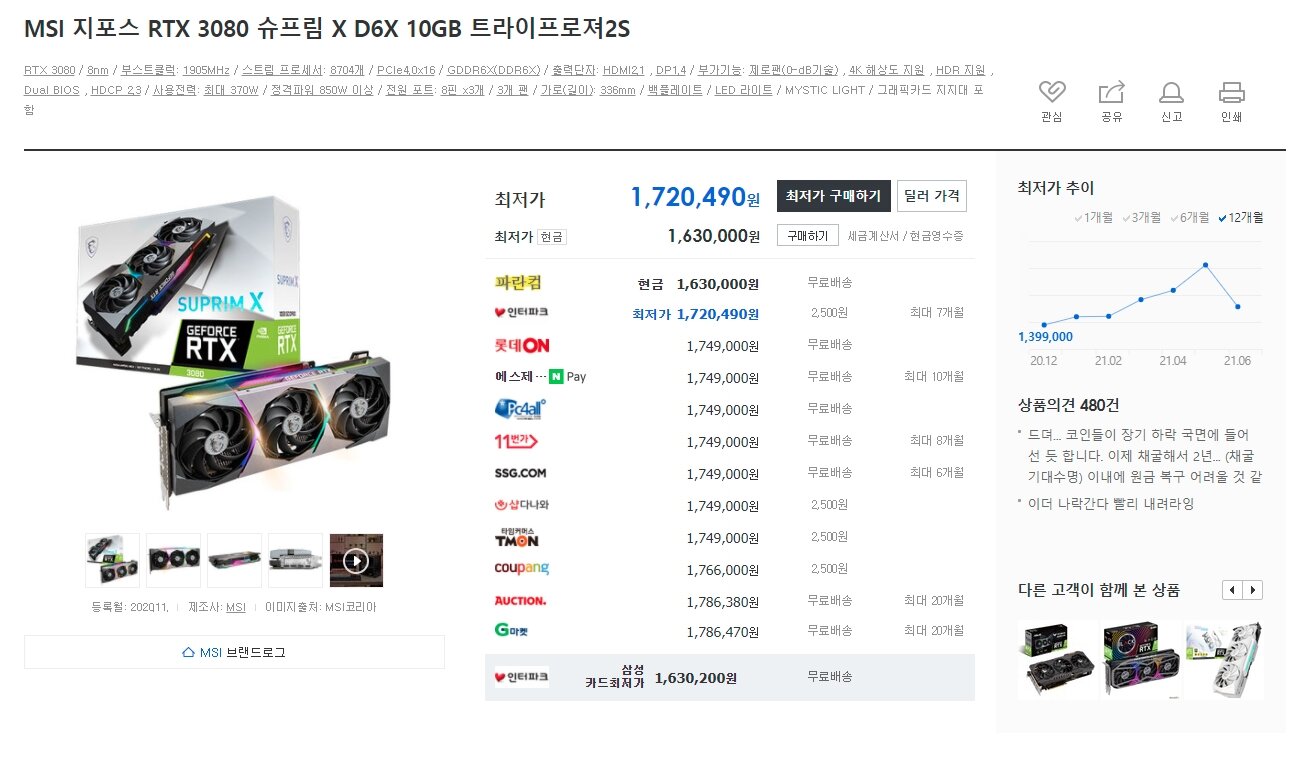
Task: Click the coupang seller logo
Action: tap(522, 569)
